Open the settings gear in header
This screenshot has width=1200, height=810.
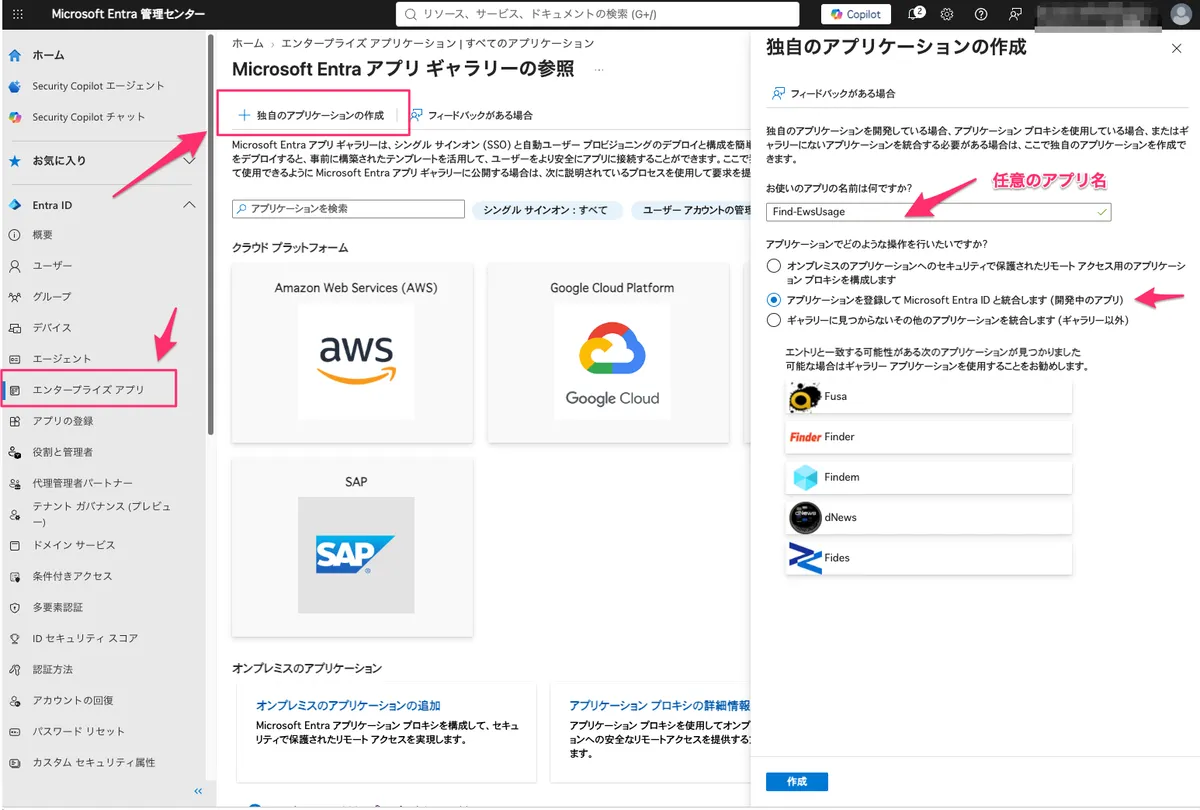pos(947,14)
